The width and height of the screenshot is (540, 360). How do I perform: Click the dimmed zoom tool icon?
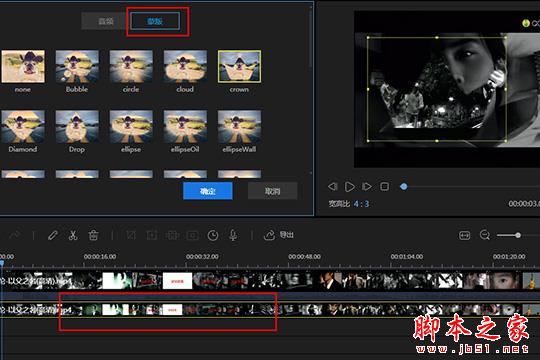click(152, 235)
